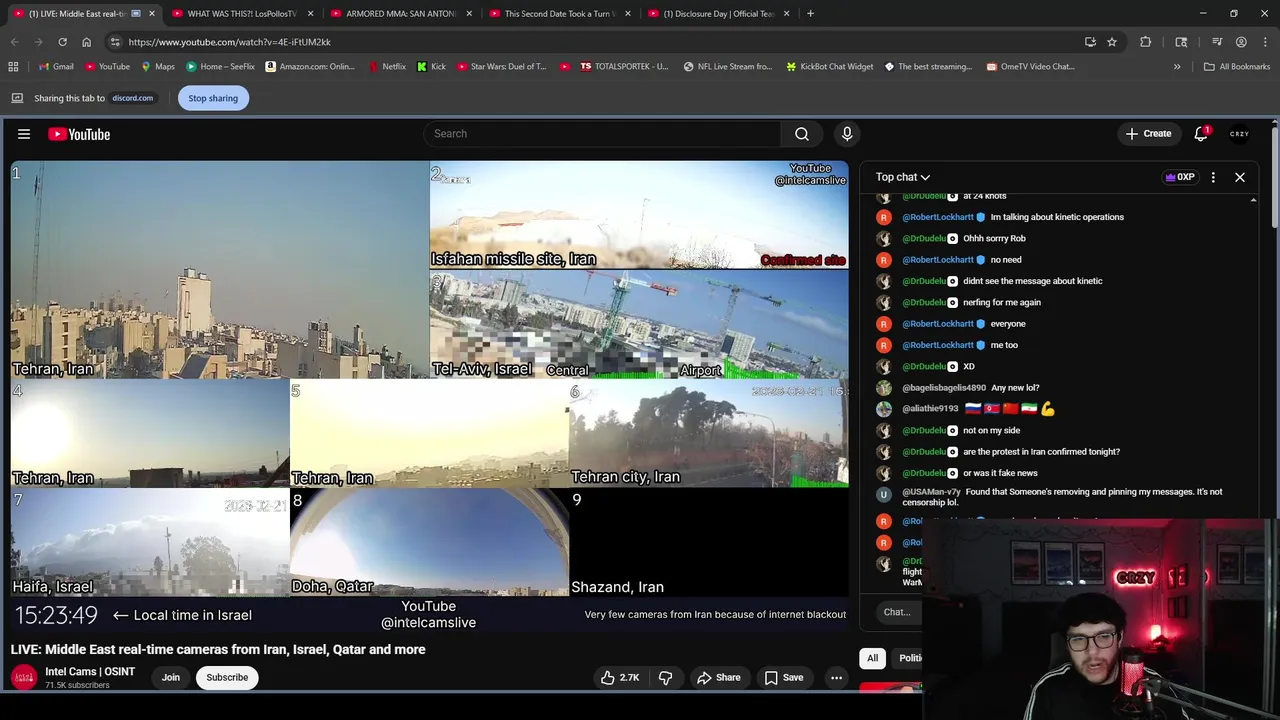Image resolution: width=1280 pixels, height=720 pixels.
Task: Click the Create button
Action: (1148, 134)
